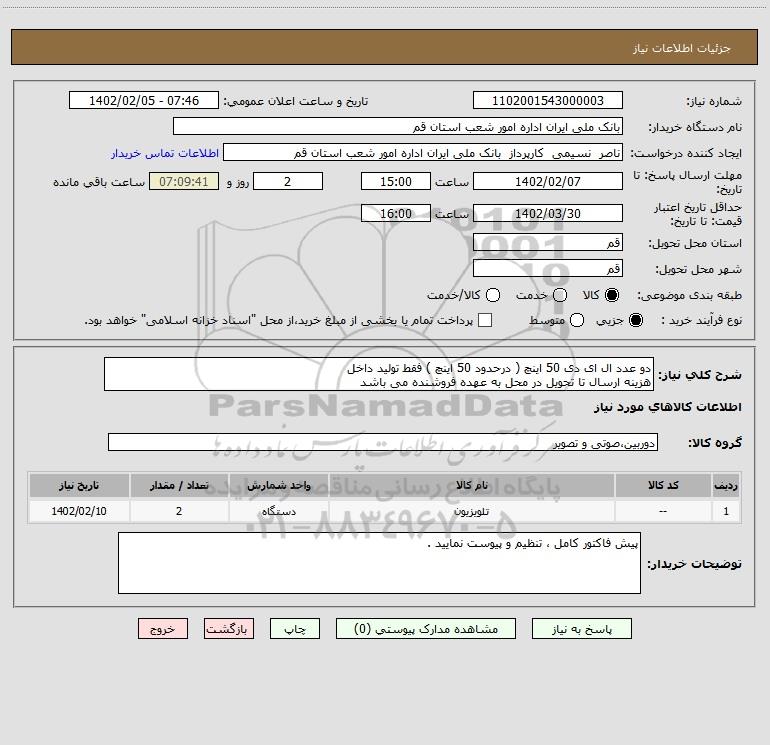Choose the متوسط purchase process option
770x745 pixels.
(x=577, y=320)
